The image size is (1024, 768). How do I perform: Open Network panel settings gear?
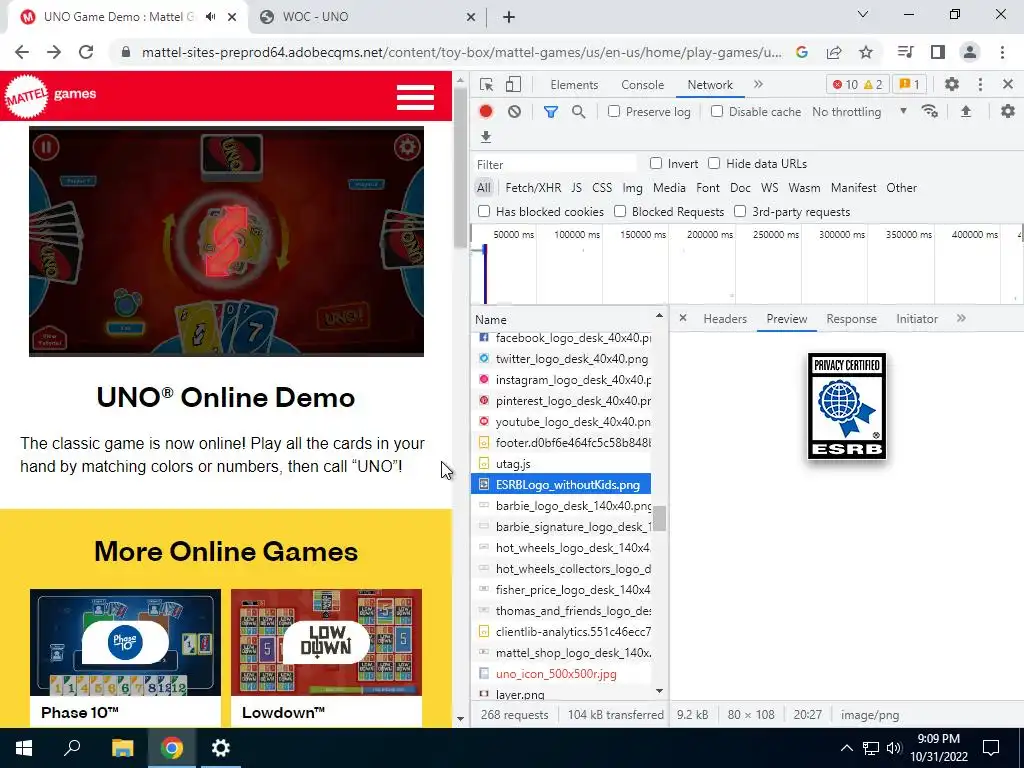pyautogui.click(x=1008, y=112)
